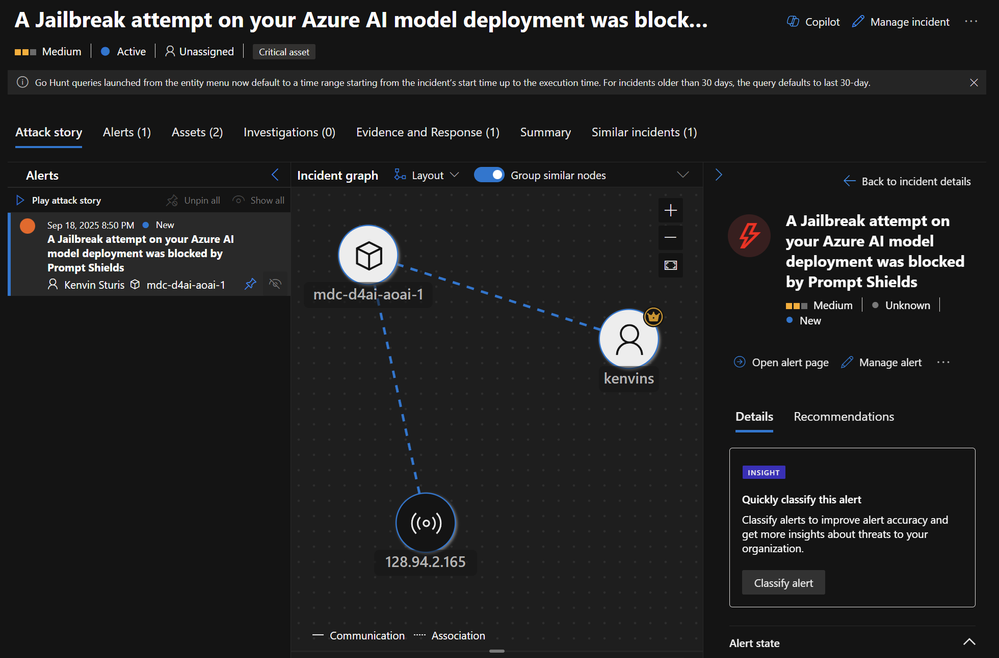This screenshot has width=999, height=658.
Task: Click the zoom in plus icon
Action: pos(670,210)
